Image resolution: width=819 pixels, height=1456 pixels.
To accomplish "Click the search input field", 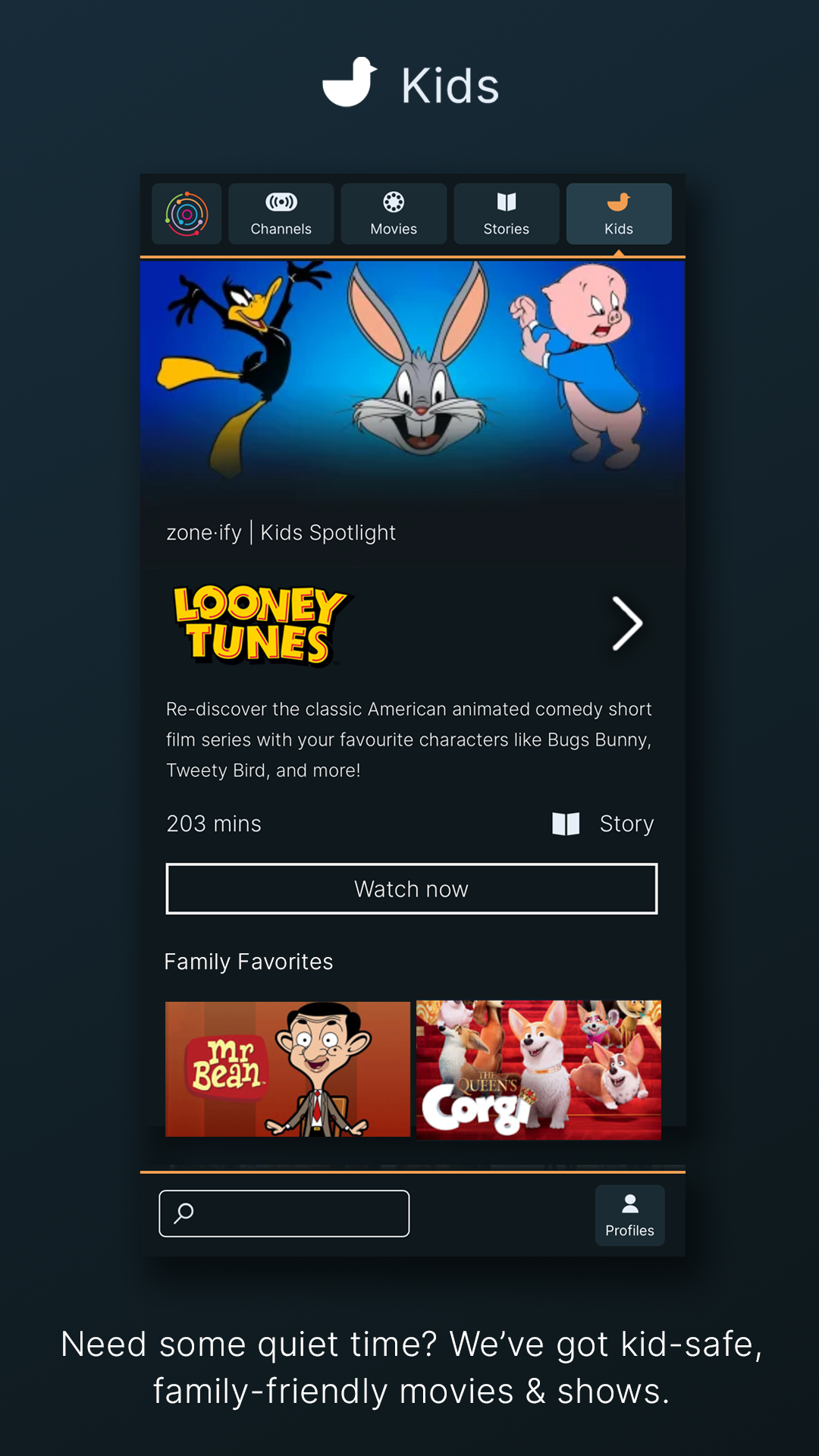I will pos(284,1213).
